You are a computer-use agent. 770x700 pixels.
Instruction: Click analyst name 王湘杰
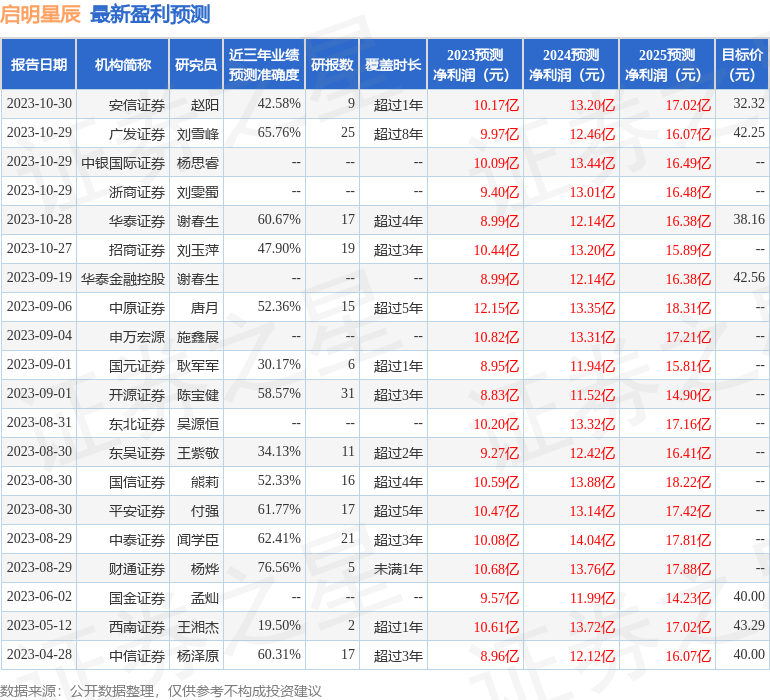[198, 626]
